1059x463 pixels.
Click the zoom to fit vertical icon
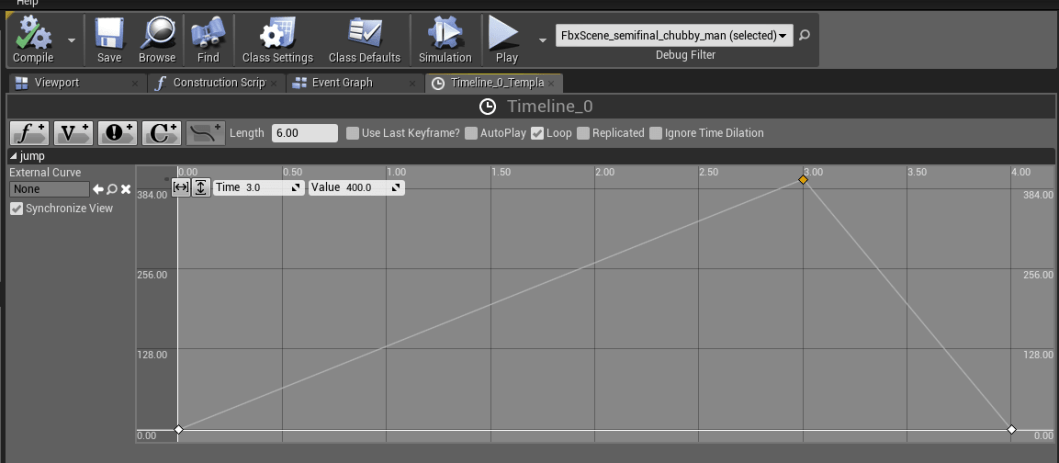click(x=201, y=187)
